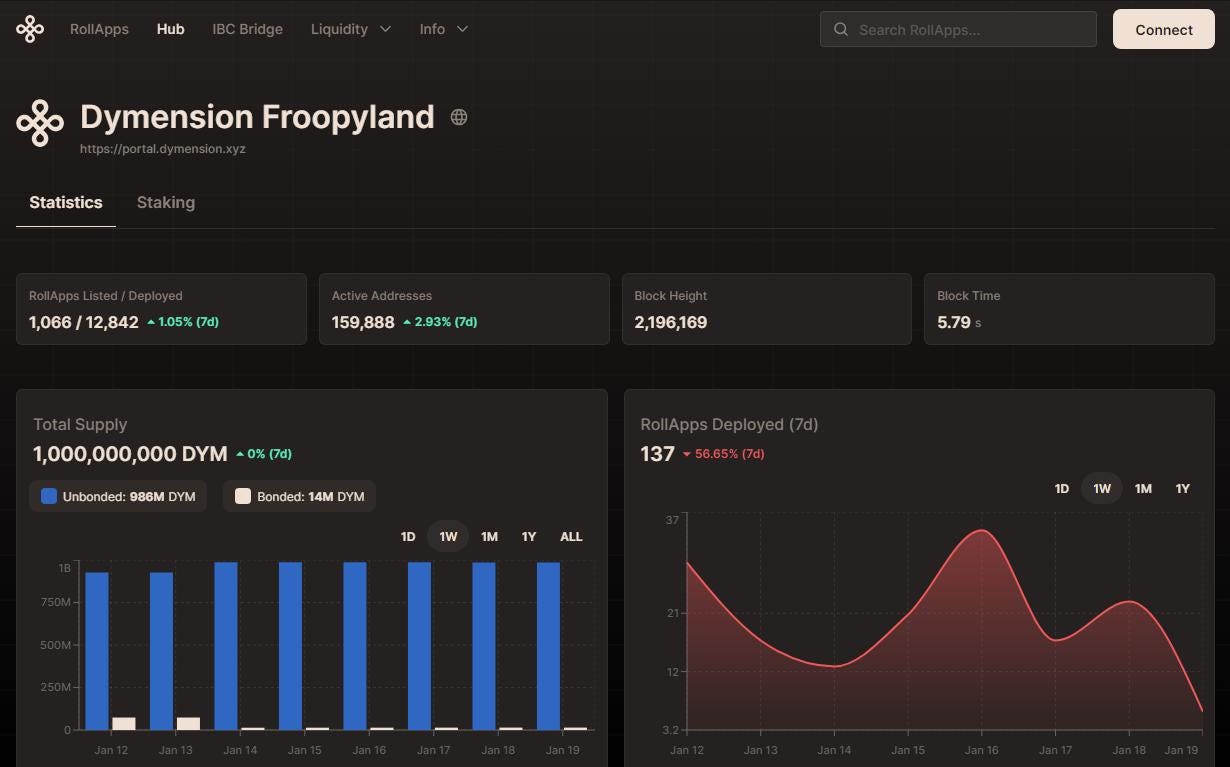Image resolution: width=1230 pixels, height=767 pixels.
Task: Toggle the Bonded 14M DYM legend
Action: (x=299, y=496)
